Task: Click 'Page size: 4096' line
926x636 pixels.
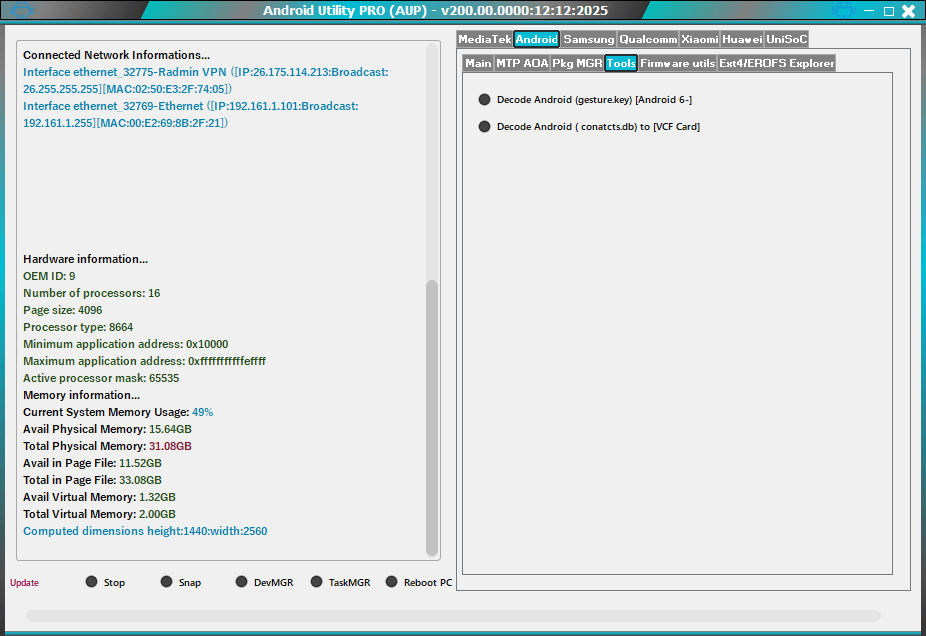Action: [63, 310]
